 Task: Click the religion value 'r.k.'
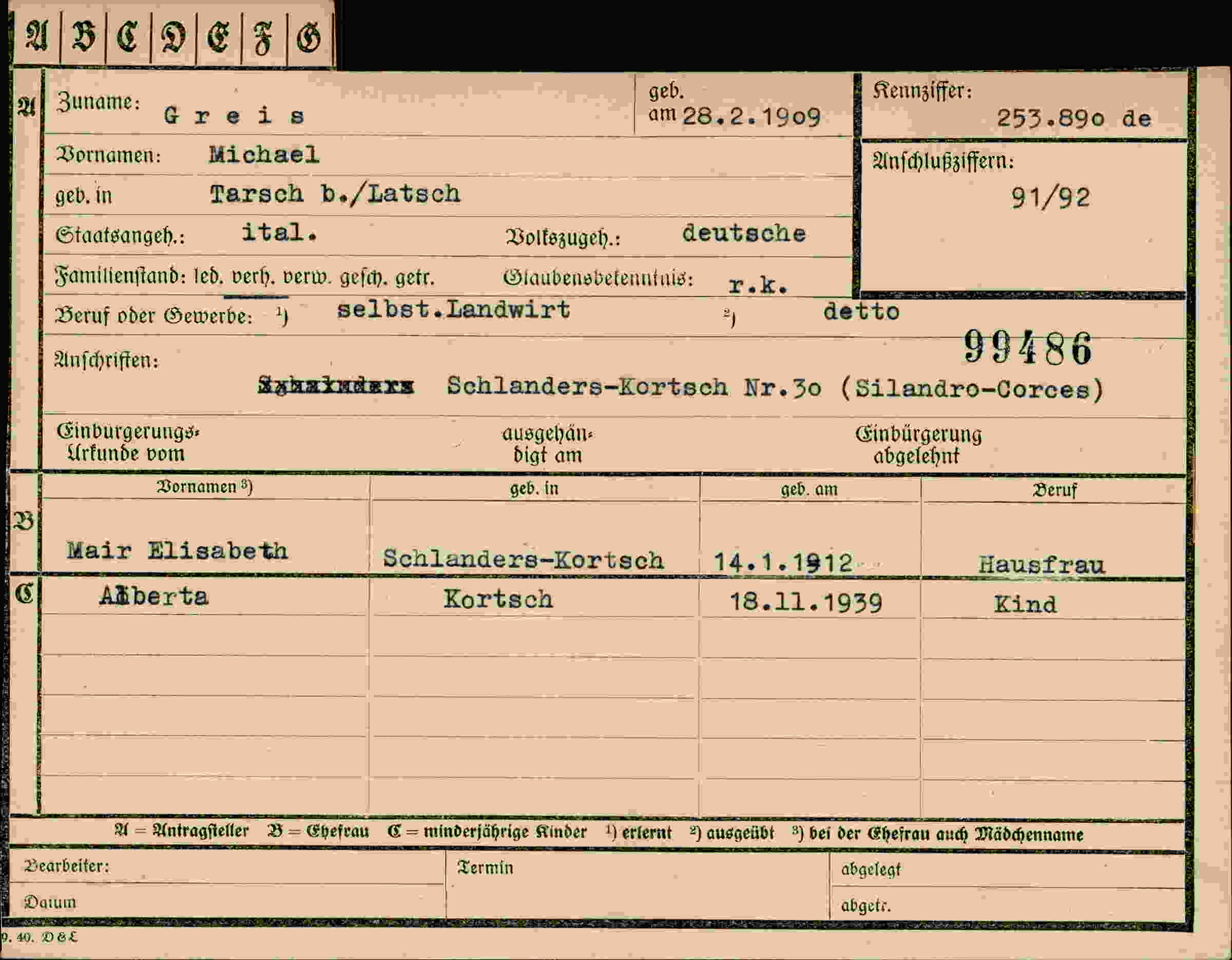[758, 285]
